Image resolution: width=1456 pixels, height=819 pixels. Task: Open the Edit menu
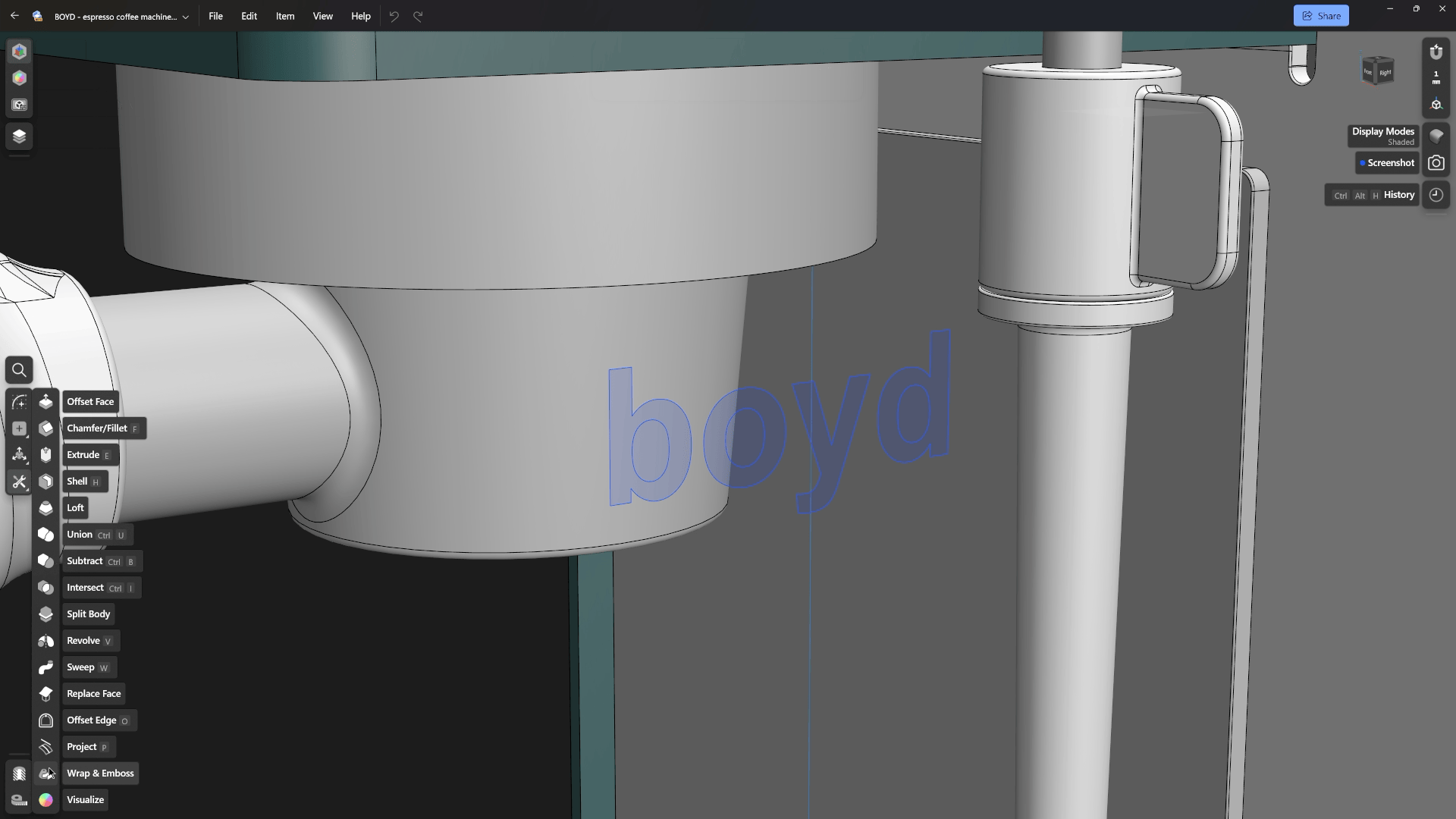(249, 16)
